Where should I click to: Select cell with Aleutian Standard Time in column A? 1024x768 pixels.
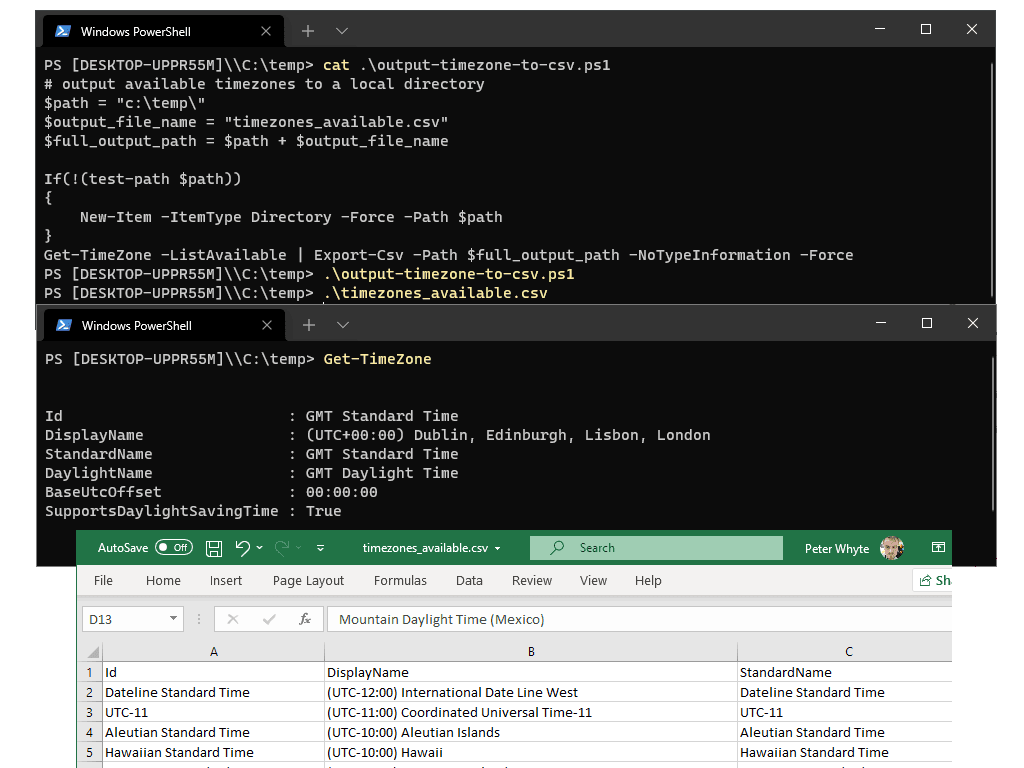tap(214, 733)
